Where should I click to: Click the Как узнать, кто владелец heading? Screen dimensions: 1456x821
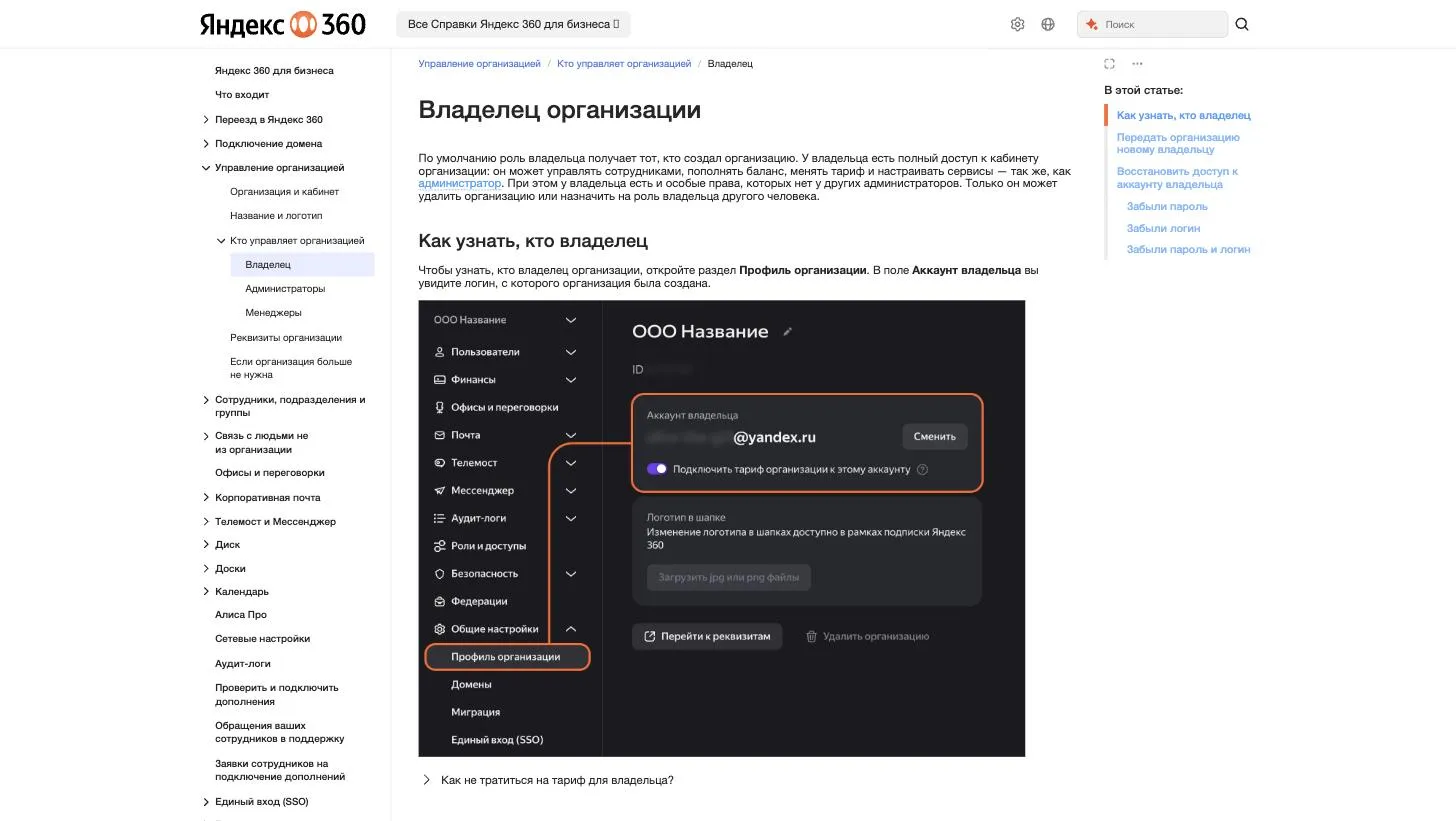point(533,241)
